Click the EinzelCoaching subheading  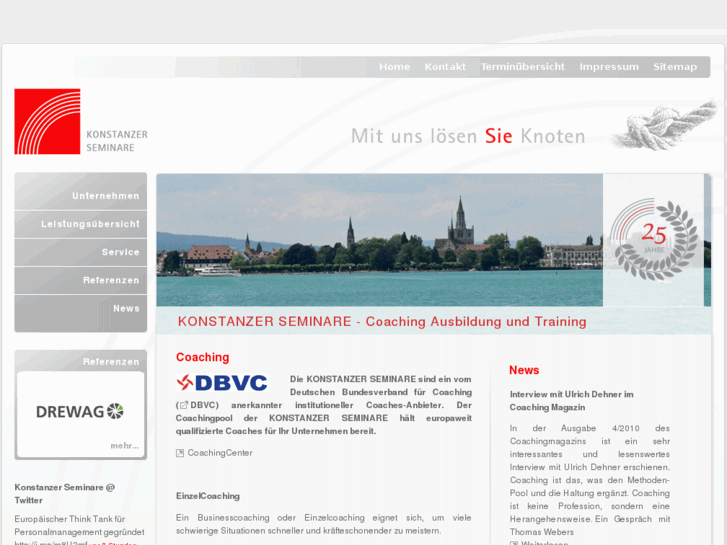click(x=208, y=496)
